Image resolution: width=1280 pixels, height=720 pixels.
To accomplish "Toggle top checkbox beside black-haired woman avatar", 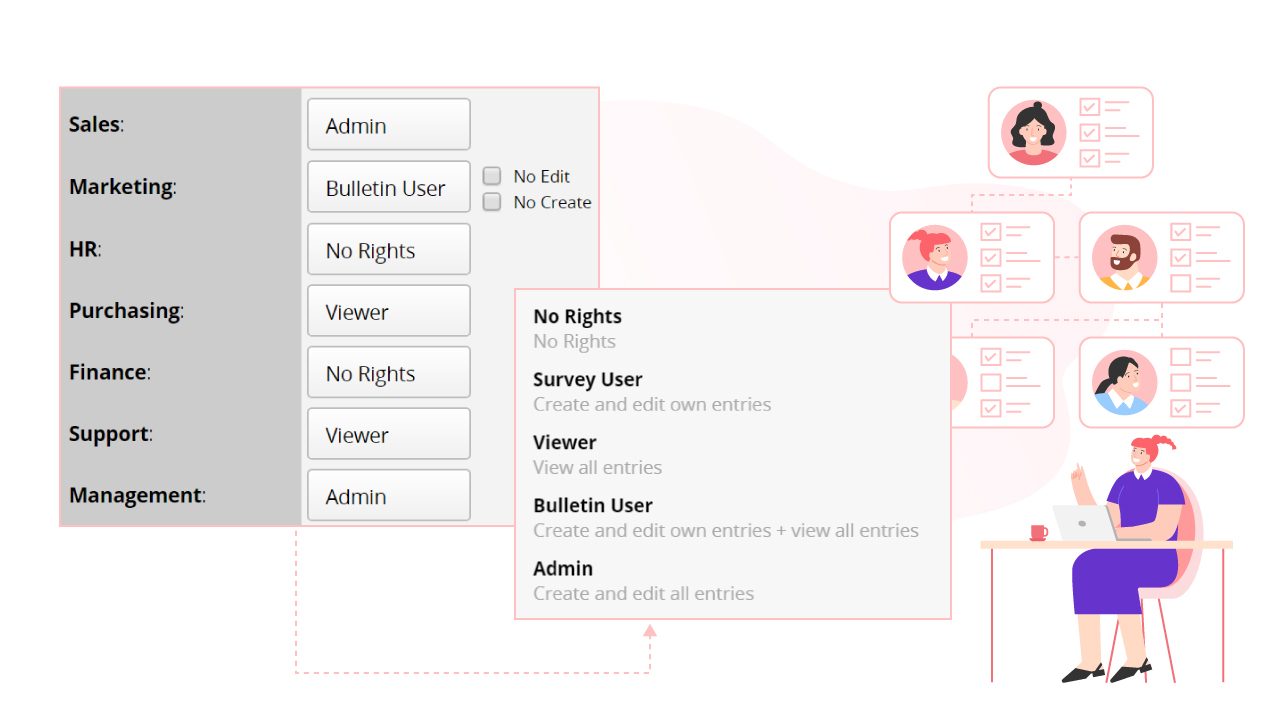I will pyautogui.click(x=1089, y=107).
